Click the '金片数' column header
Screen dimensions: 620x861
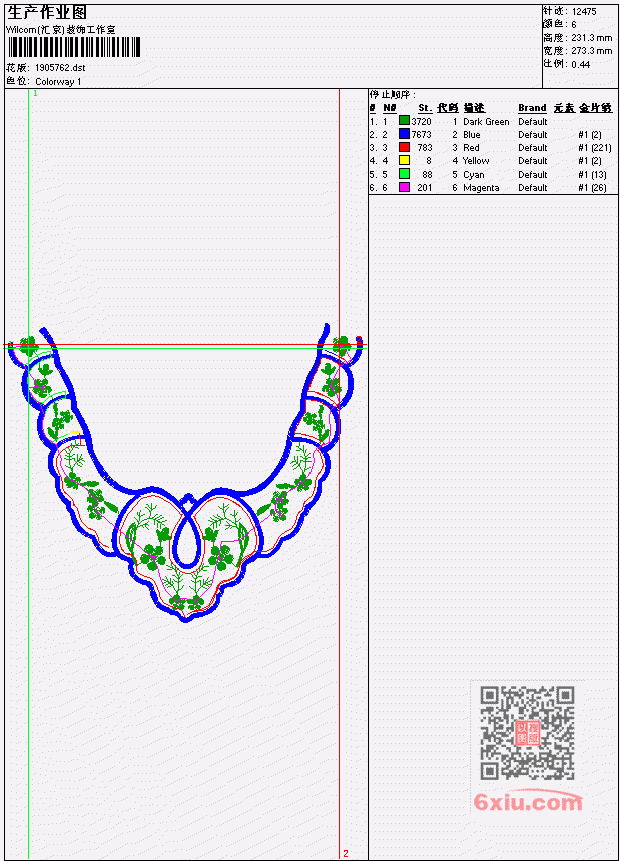pyautogui.click(x=596, y=108)
